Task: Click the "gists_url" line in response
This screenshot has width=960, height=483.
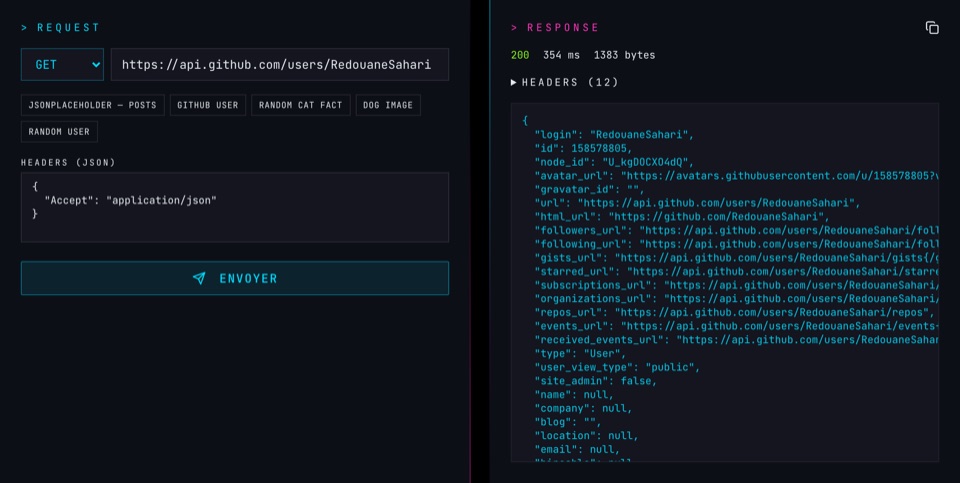Action: tap(736, 258)
